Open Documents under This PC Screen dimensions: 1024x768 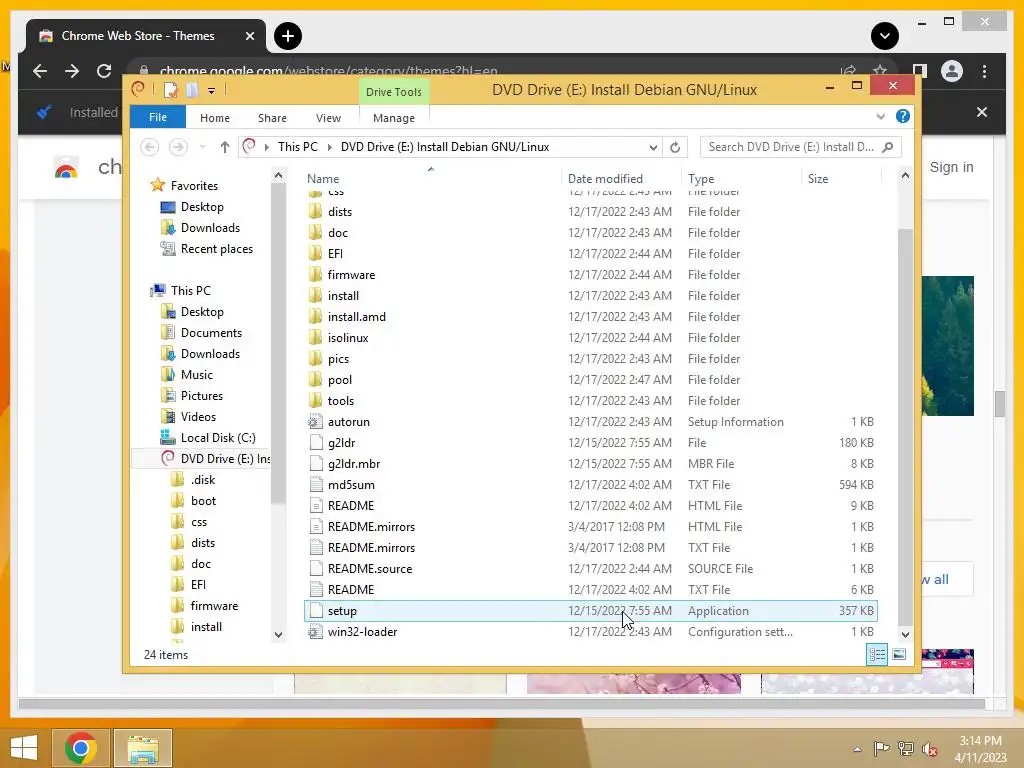tap(211, 333)
